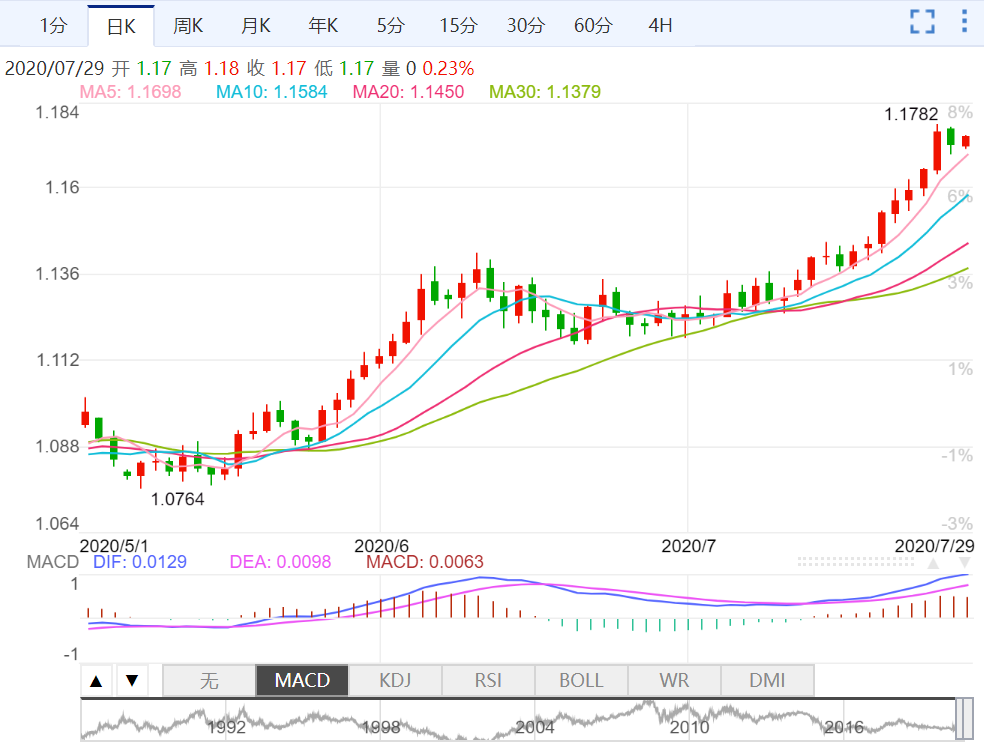Viewport: 984px width, 745px height.
Task: Click 2004 on the timeline overview
Action: [536, 727]
